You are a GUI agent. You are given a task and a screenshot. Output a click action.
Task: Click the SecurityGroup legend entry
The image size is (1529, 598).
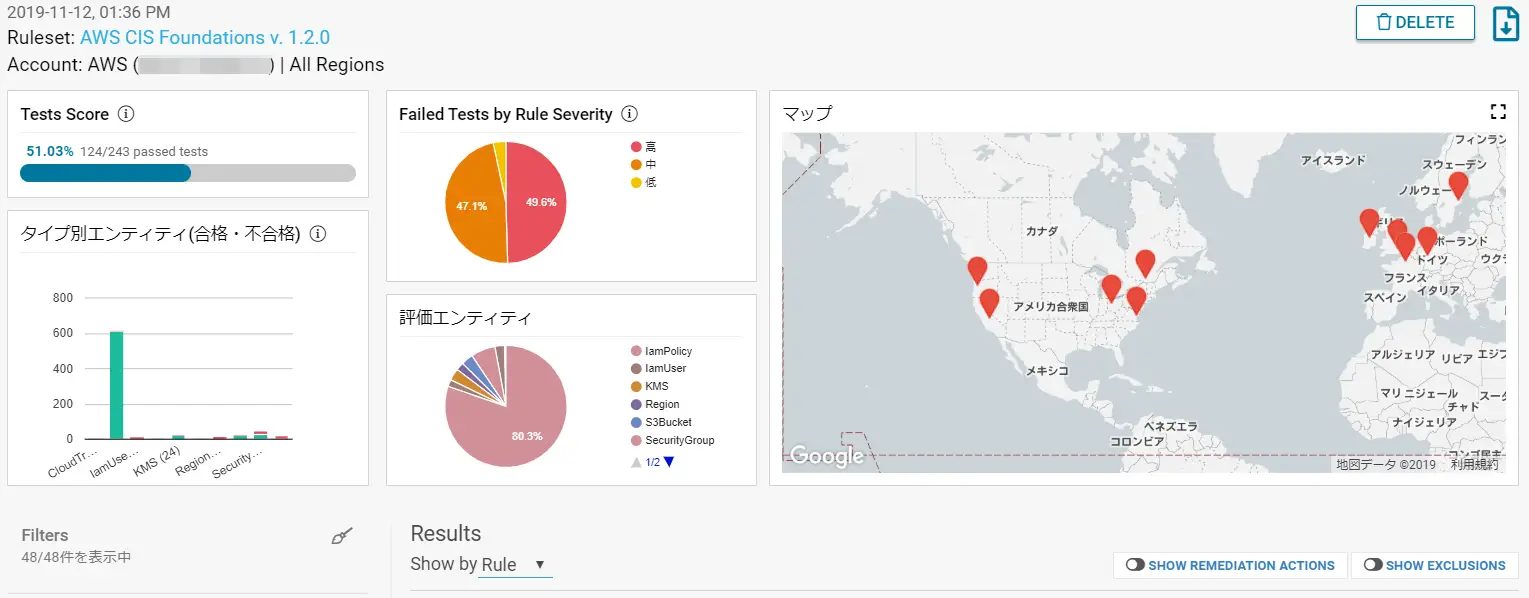[673, 440]
